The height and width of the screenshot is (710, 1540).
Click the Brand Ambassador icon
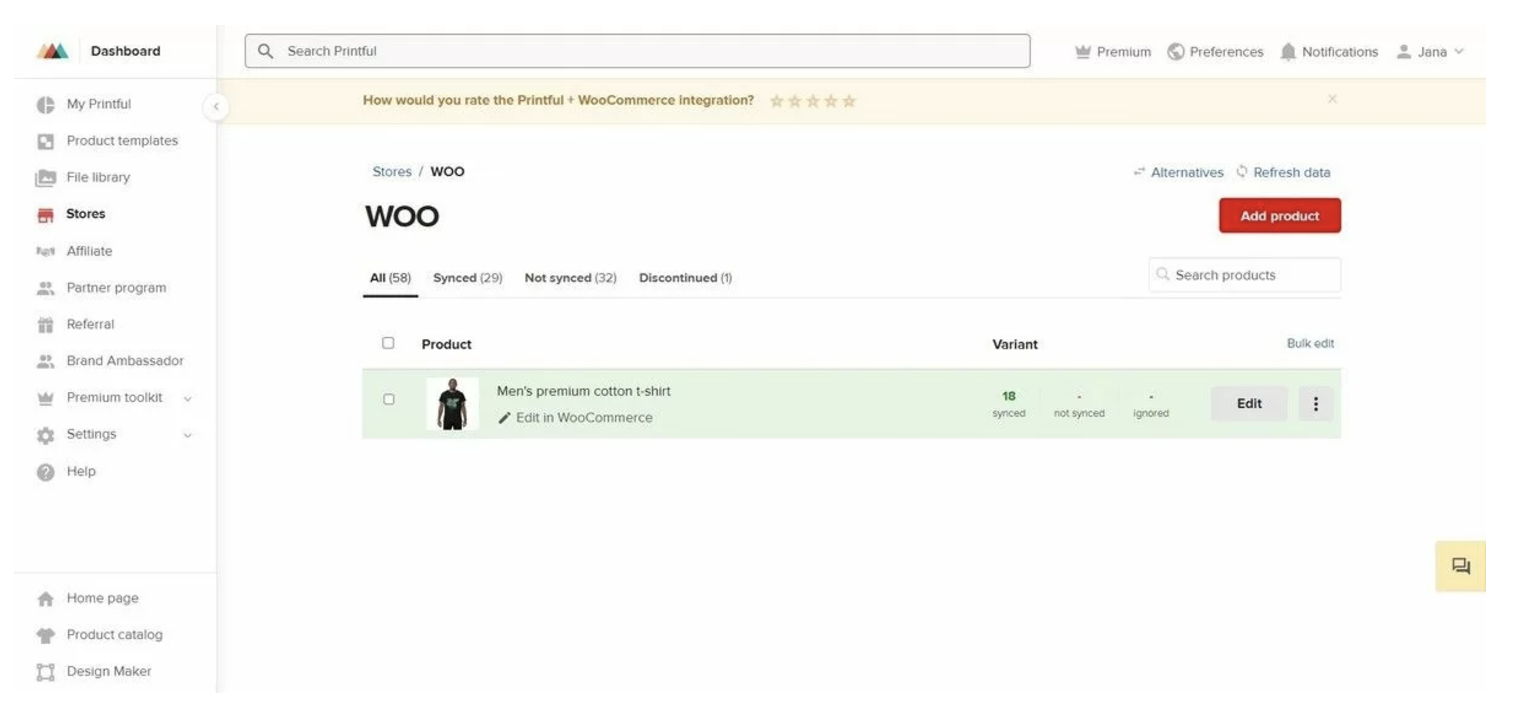[x=45, y=361]
